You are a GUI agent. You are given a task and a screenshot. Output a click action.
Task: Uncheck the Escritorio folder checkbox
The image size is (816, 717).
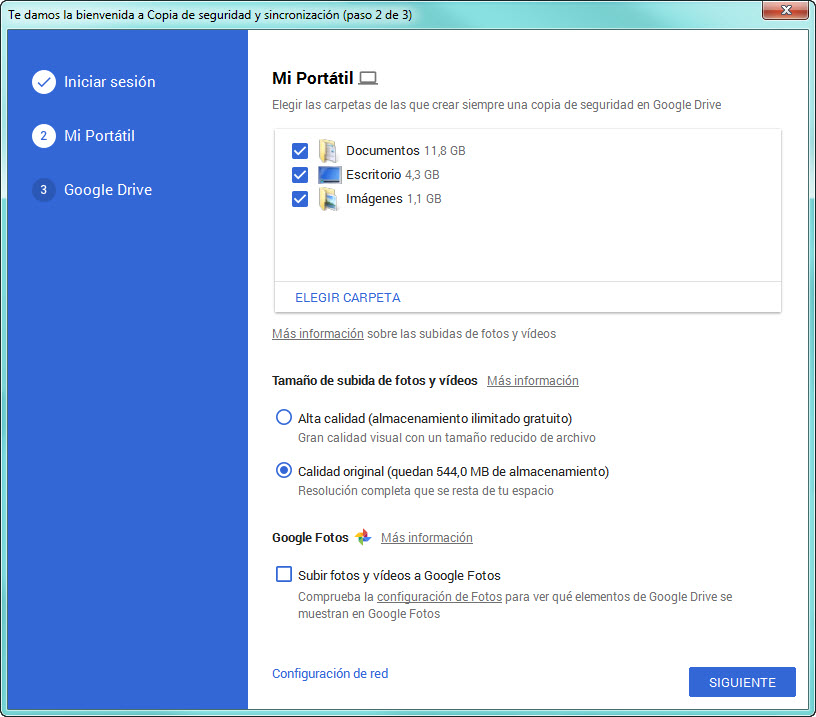(x=300, y=175)
